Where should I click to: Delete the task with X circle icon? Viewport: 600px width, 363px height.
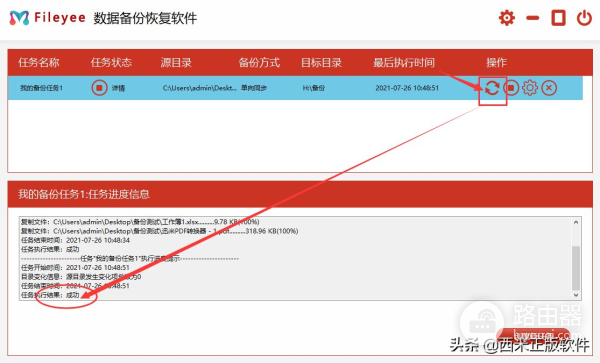click(x=549, y=88)
